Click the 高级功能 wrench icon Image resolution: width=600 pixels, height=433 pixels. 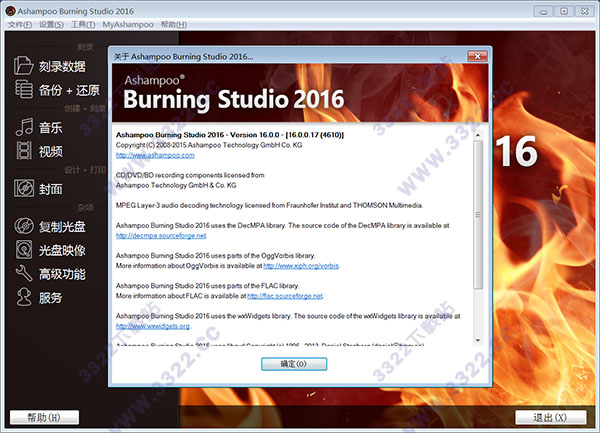tap(24, 273)
